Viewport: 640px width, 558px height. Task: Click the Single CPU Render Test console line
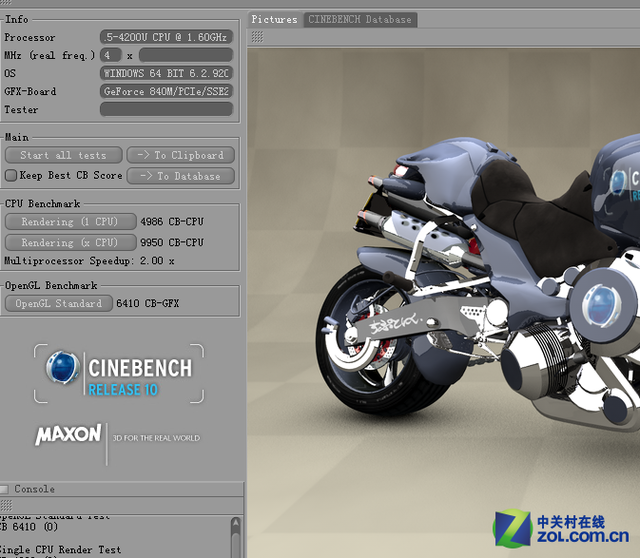60,549
